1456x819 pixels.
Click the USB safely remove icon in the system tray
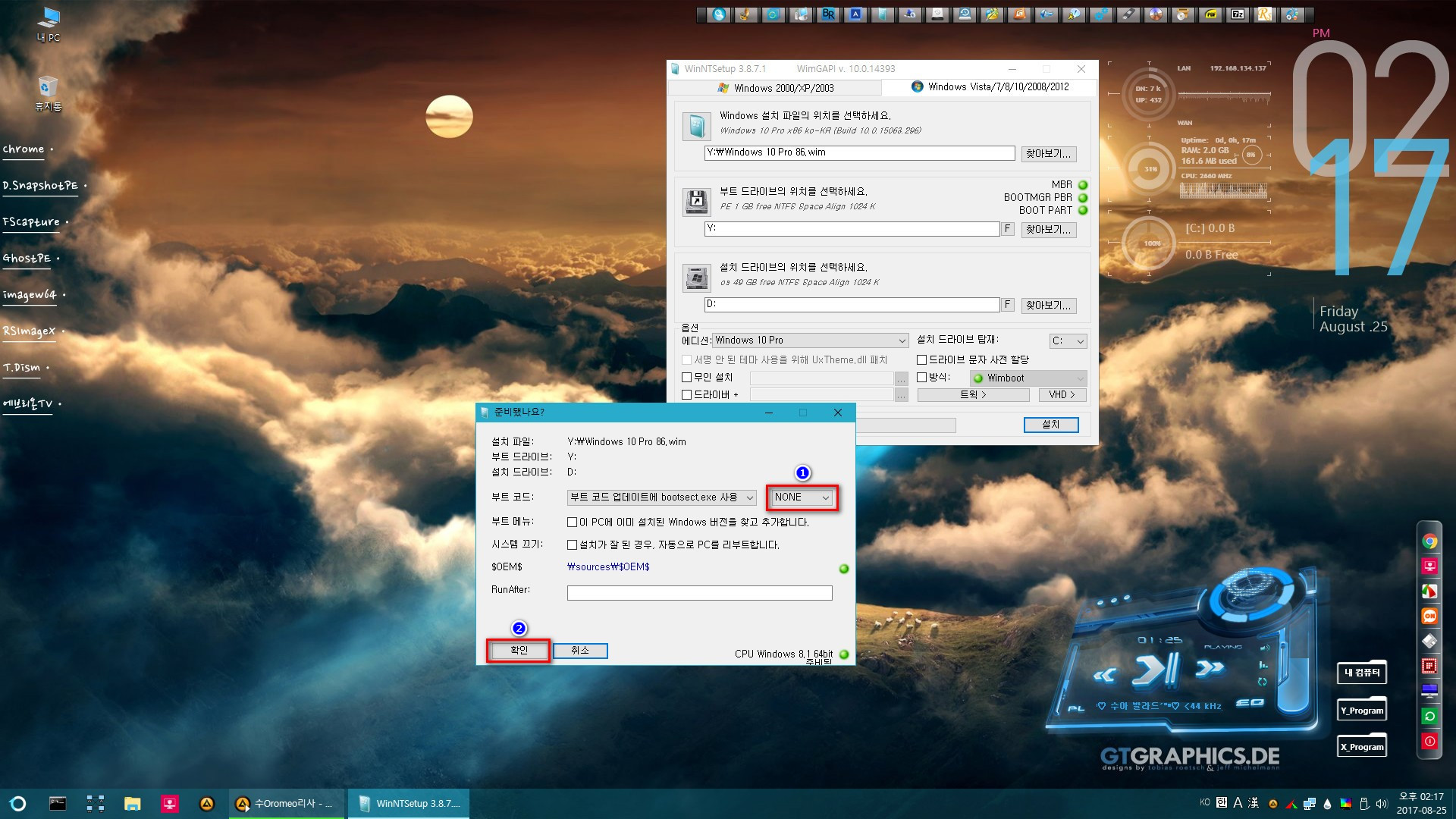pyautogui.click(x=1364, y=804)
